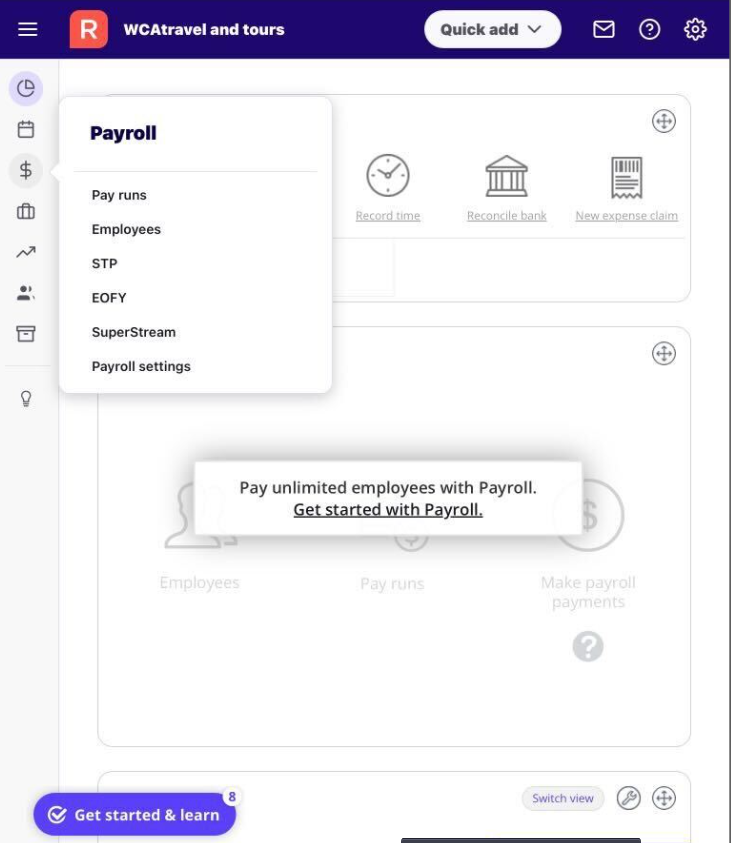
Task: Open Payroll settings menu entry
Action: point(141,367)
